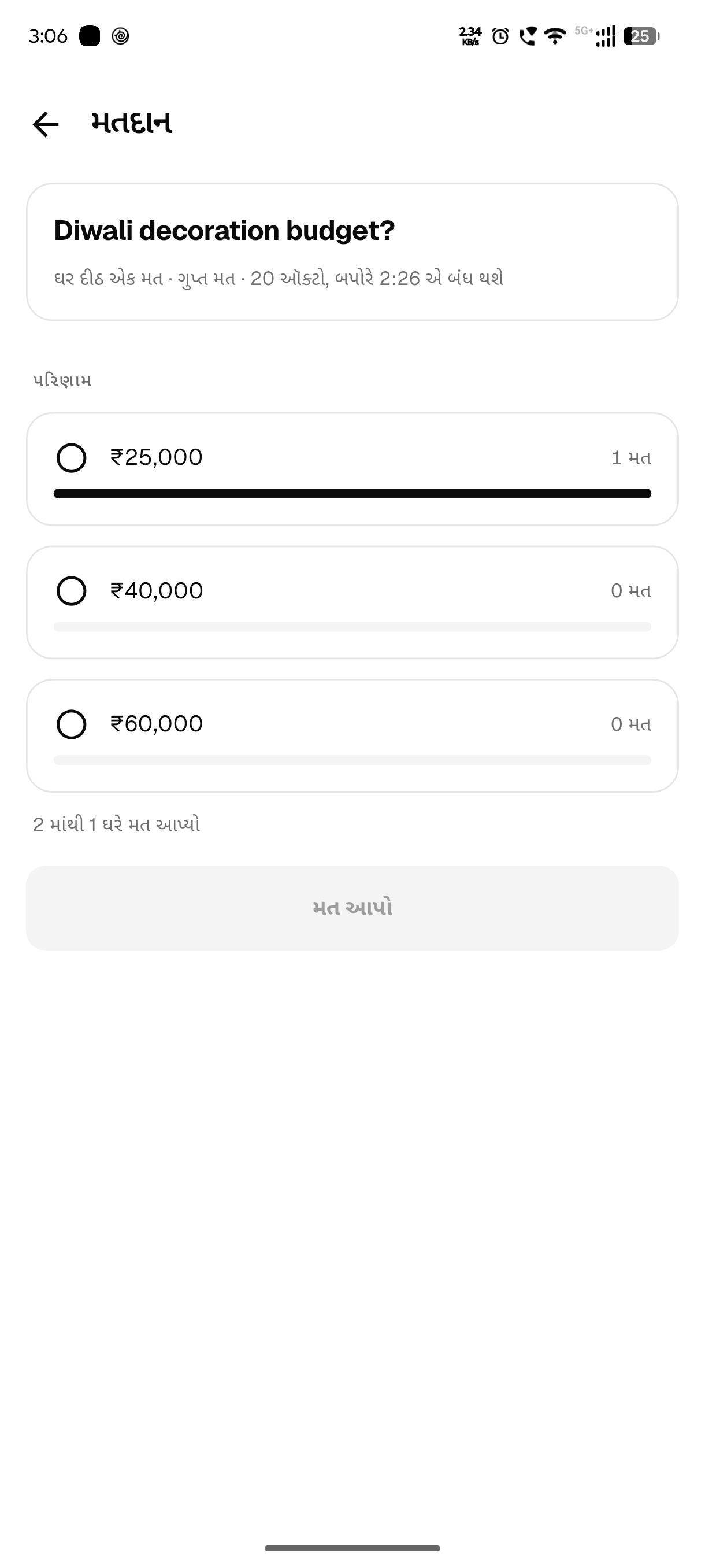Click the મતદાન page title

click(x=131, y=124)
